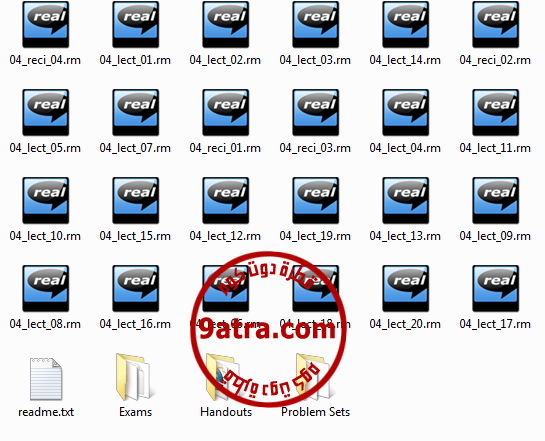Click the 04_lect_15.rm file icon
The height and width of the screenshot is (441, 545).
[136, 200]
